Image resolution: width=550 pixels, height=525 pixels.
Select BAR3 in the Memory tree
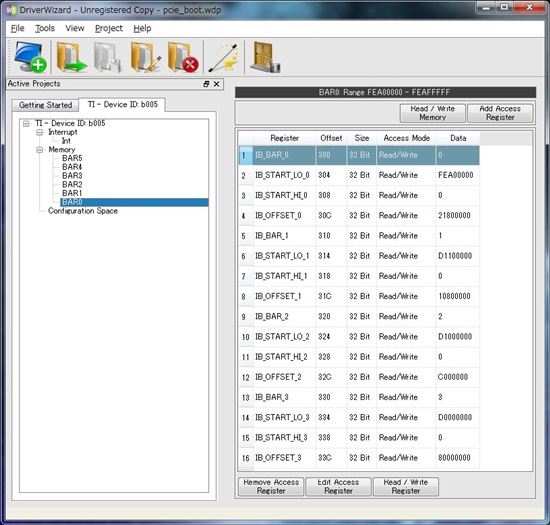coord(72,175)
